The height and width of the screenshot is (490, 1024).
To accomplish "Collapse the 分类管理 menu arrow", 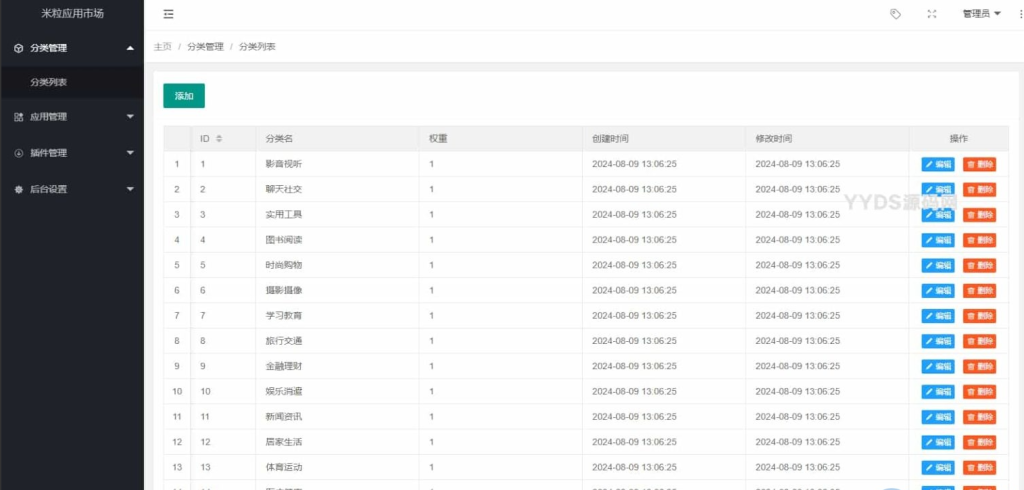I will 130,48.
